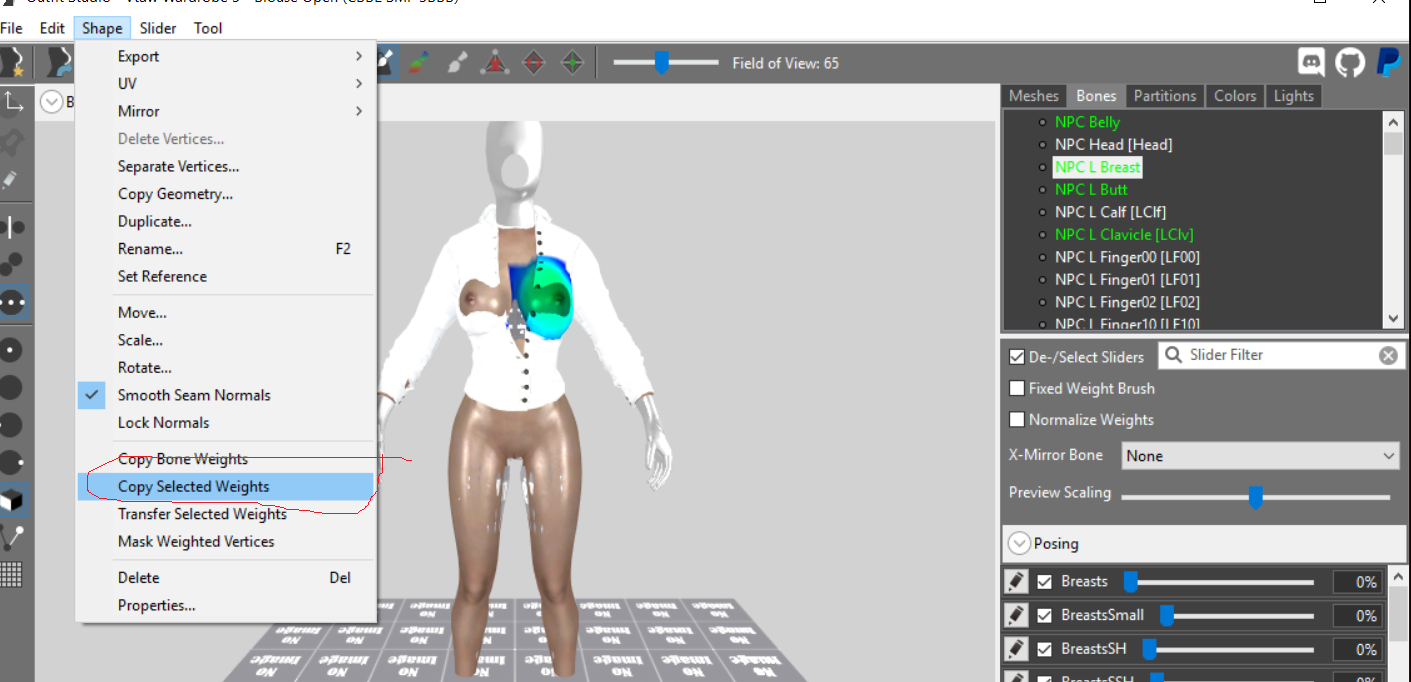Click the red triangle collapse vertex tool icon
The height and width of the screenshot is (682, 1411).
point(495,63)
